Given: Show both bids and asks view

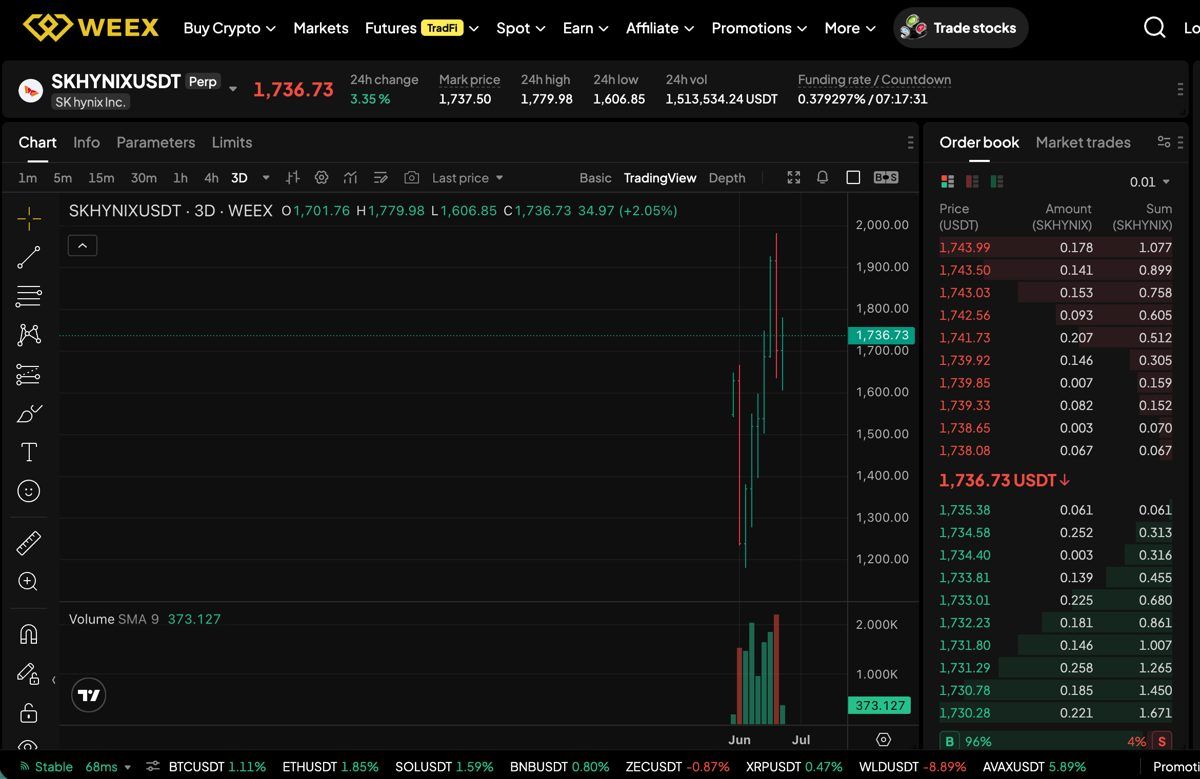Looking at the screenshot, I should tap(947, 182).
